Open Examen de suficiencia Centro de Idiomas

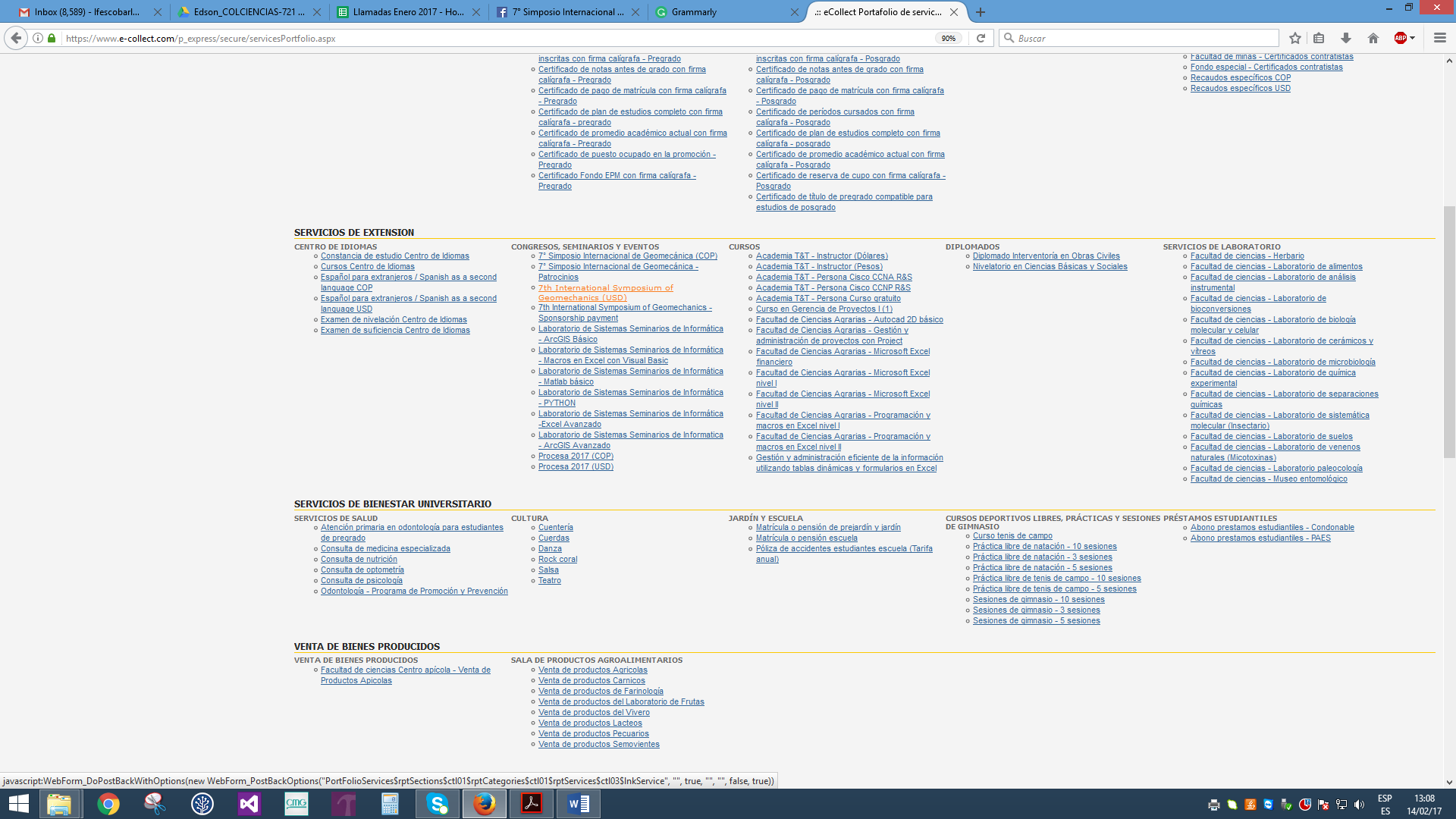pos(395,331)
